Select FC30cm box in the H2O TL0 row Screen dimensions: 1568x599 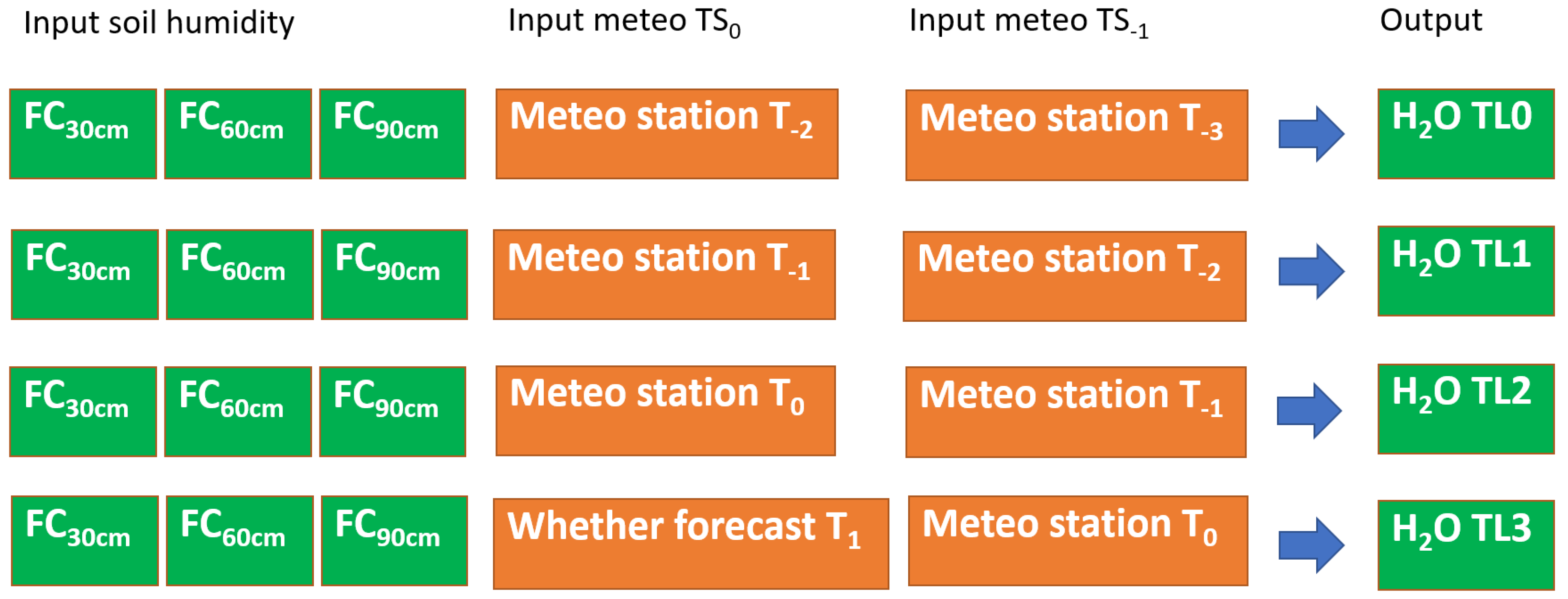tap(83, 134)
